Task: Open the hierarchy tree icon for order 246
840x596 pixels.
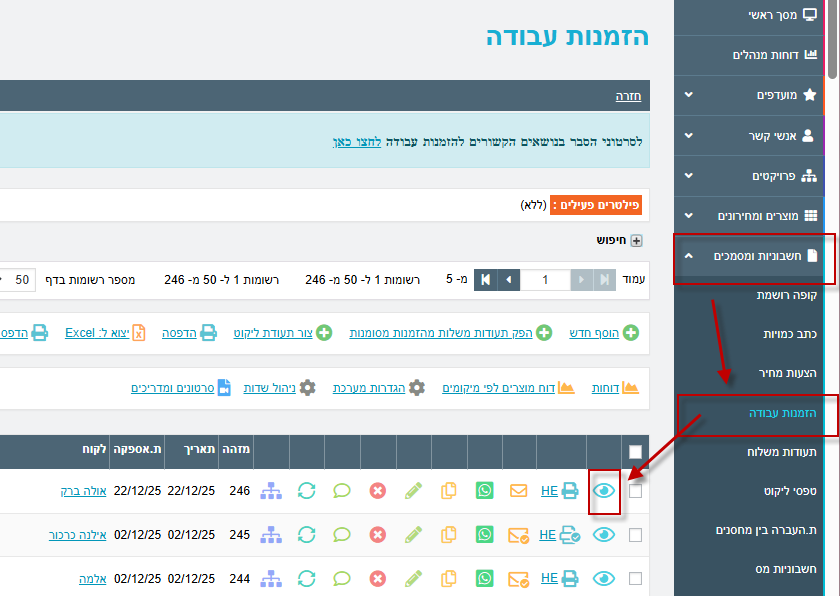Action: tap(270, 491)
